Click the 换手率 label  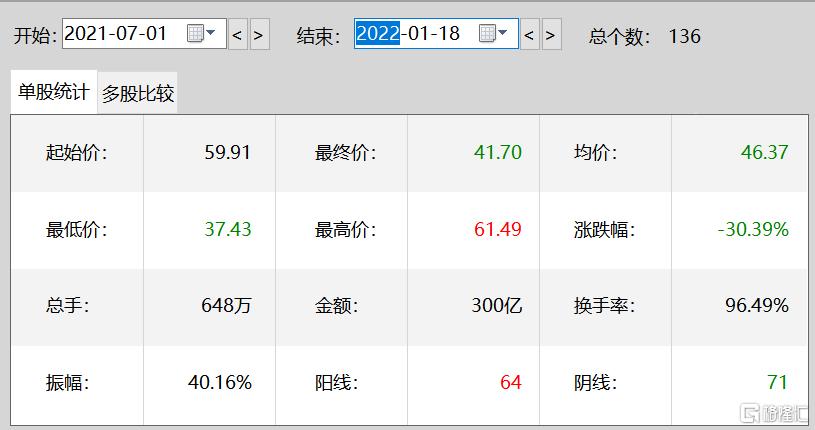(x=605, y=306)
